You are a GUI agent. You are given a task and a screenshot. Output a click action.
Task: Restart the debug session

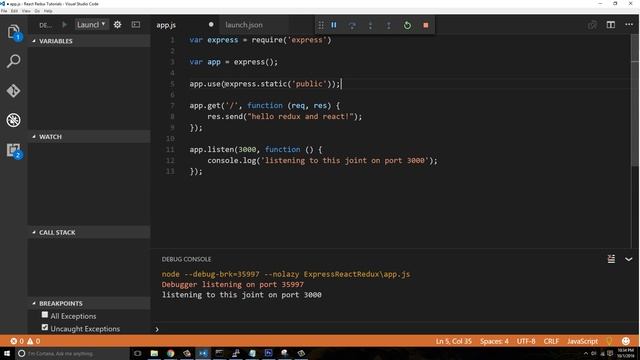tap(407, 25)
